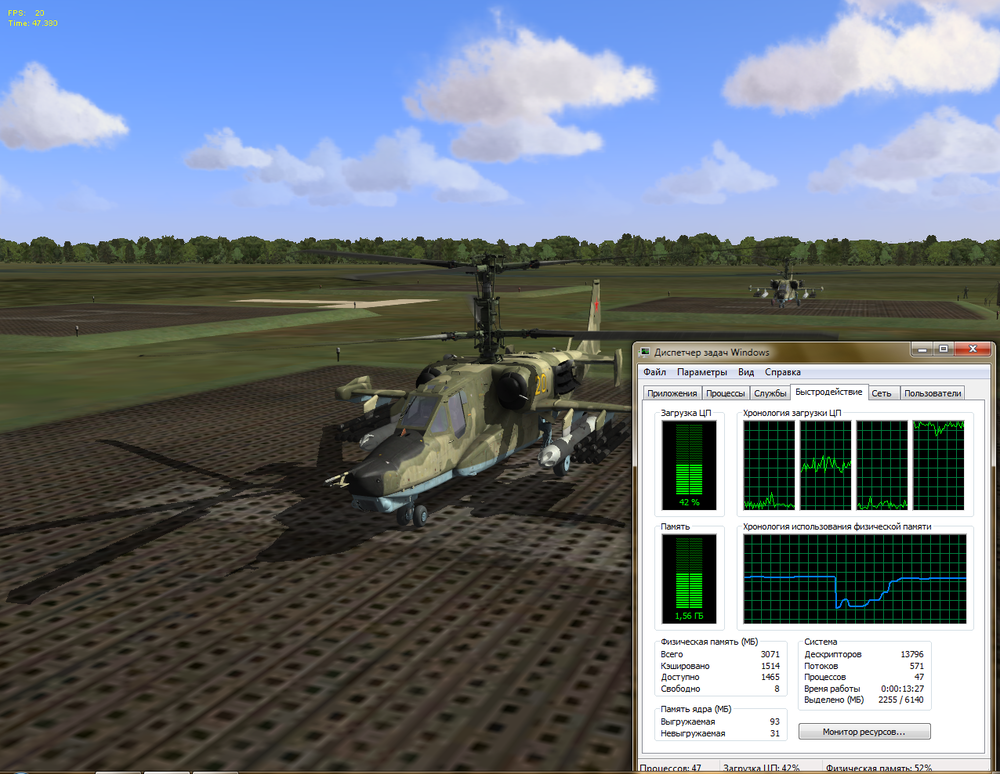The width and height of the screenshot is (1000, 774).
Task: Click the Доступно value 1465
Action: (770, 677)
